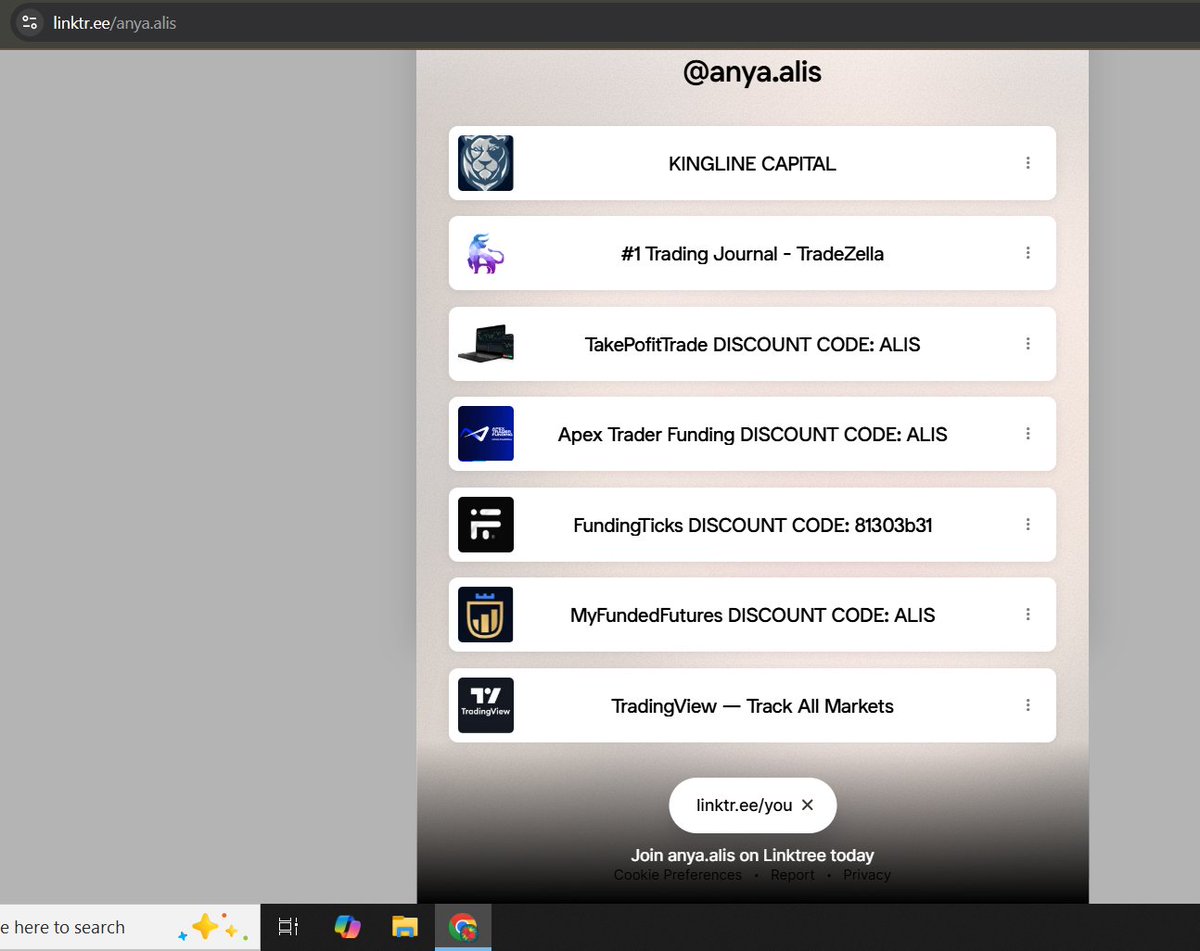Open Task View from the taskbar
Screen dimensions: 1200x951
click(x=288, y=927)
